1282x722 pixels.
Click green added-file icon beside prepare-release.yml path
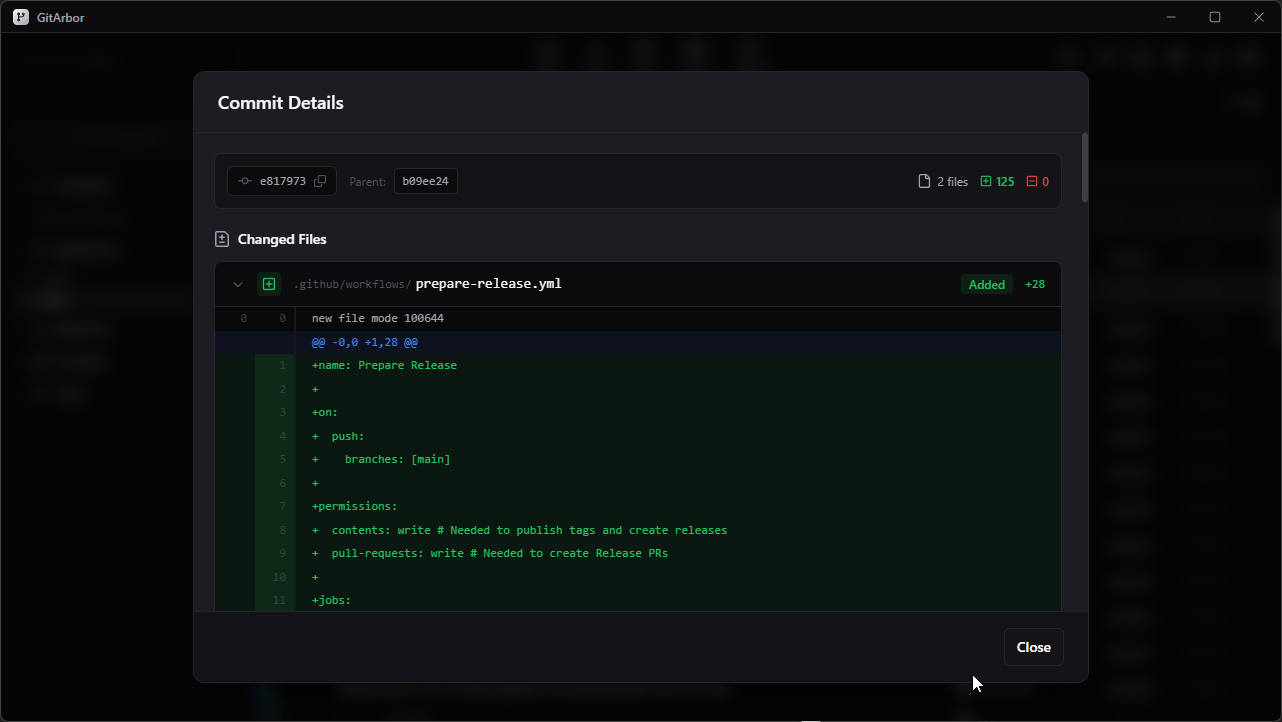click(x=269, y=284)
